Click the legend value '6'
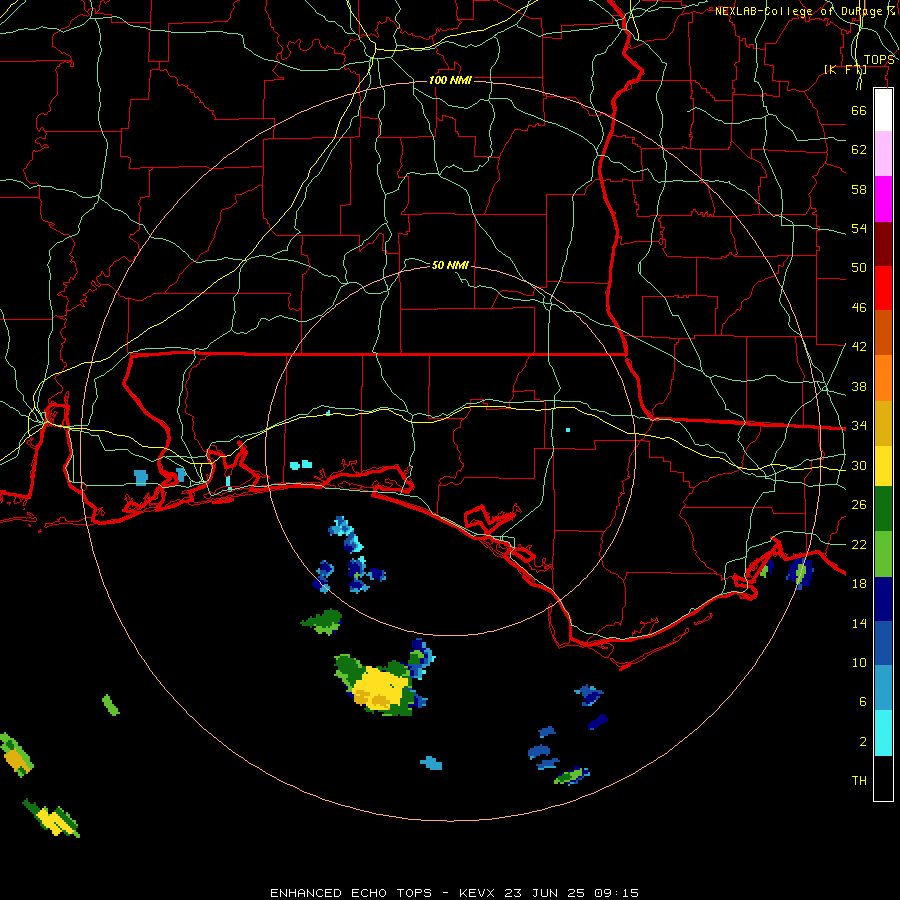The image size is (900, 900). 863,702
